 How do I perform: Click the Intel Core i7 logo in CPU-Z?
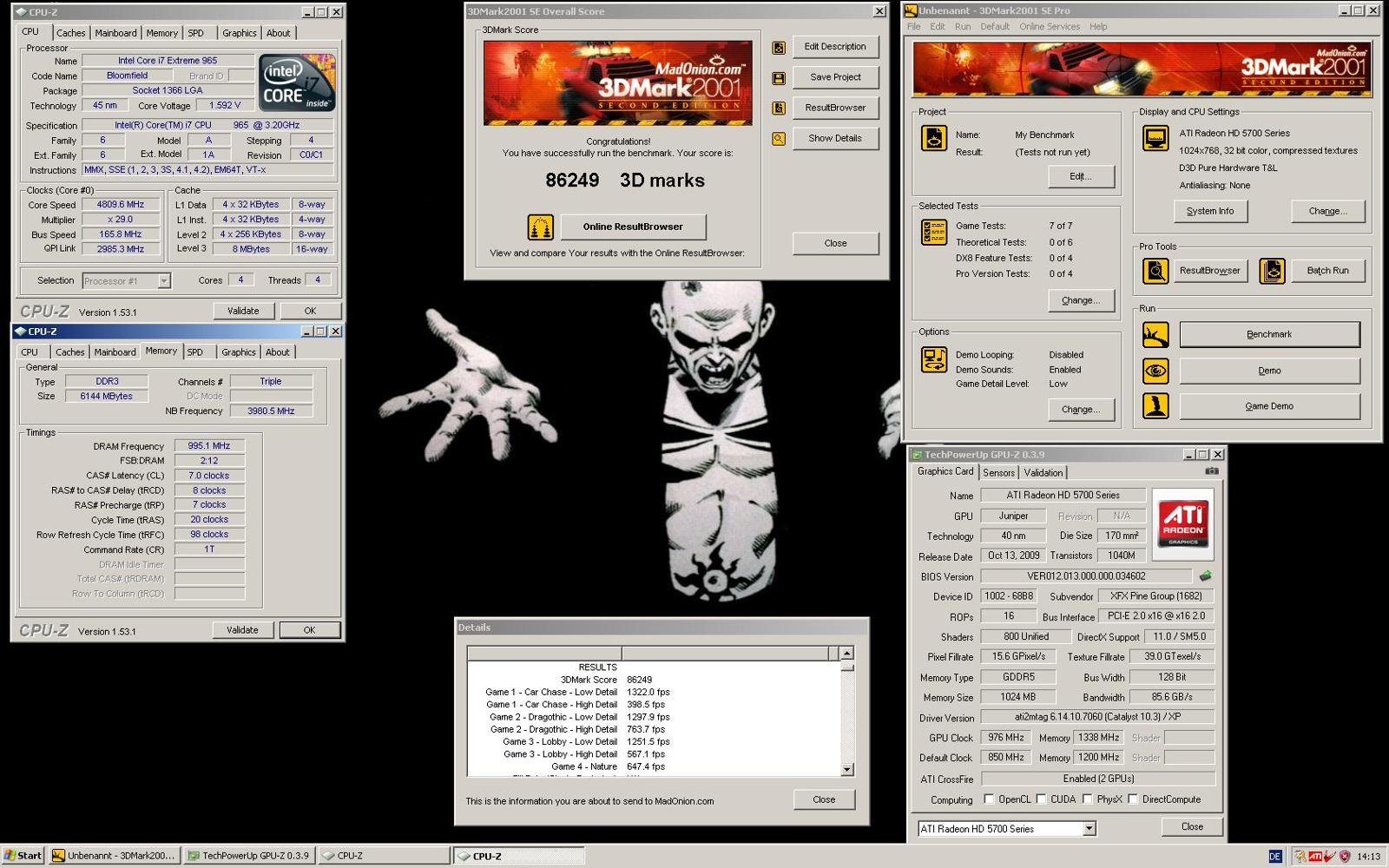point(297,83)
